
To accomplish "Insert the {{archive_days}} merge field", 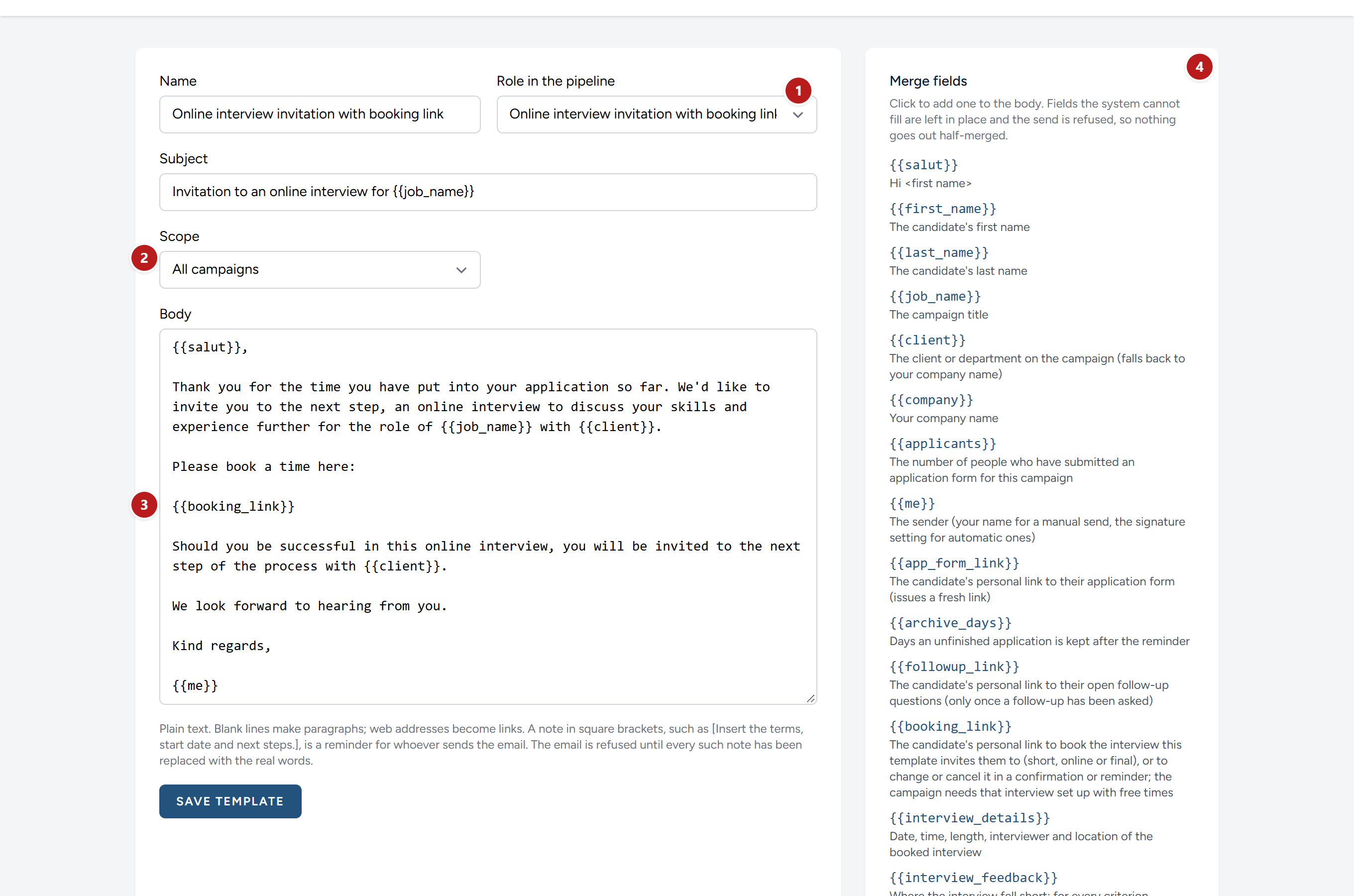I will [x=950, y=623].
